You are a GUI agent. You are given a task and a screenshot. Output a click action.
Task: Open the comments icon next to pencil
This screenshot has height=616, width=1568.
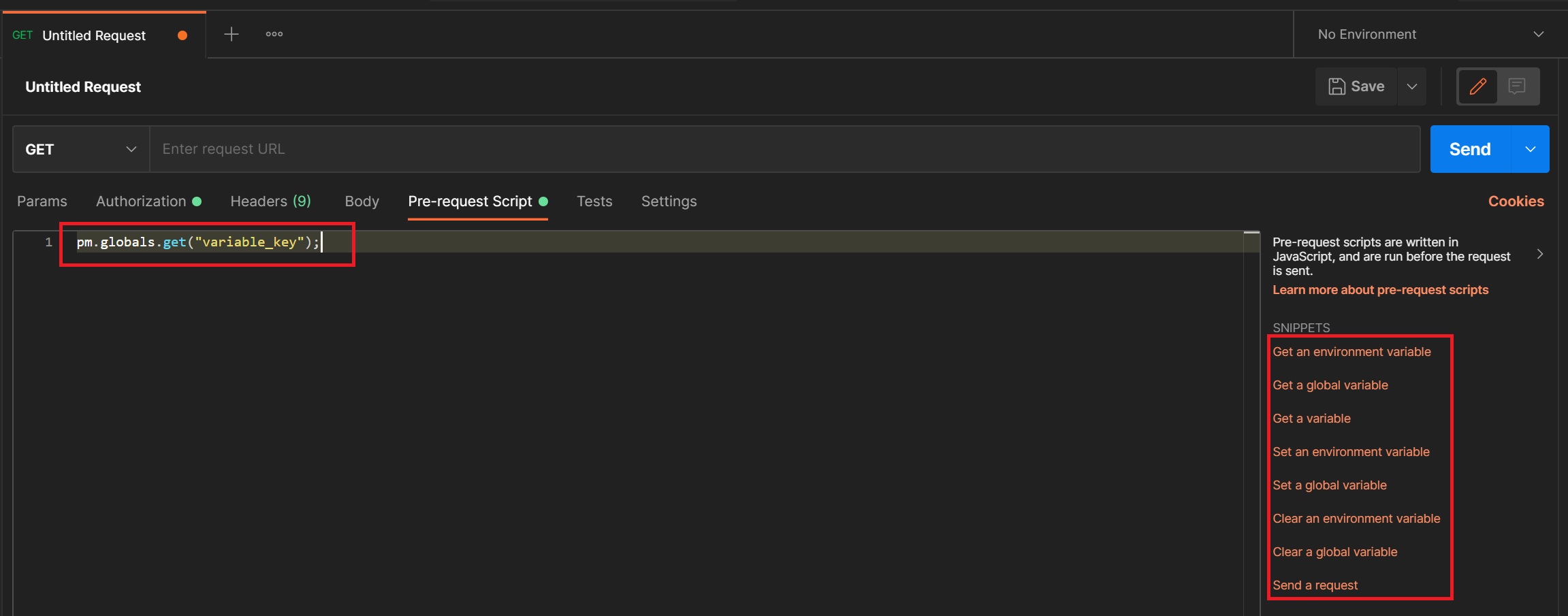coord(1516,86)
